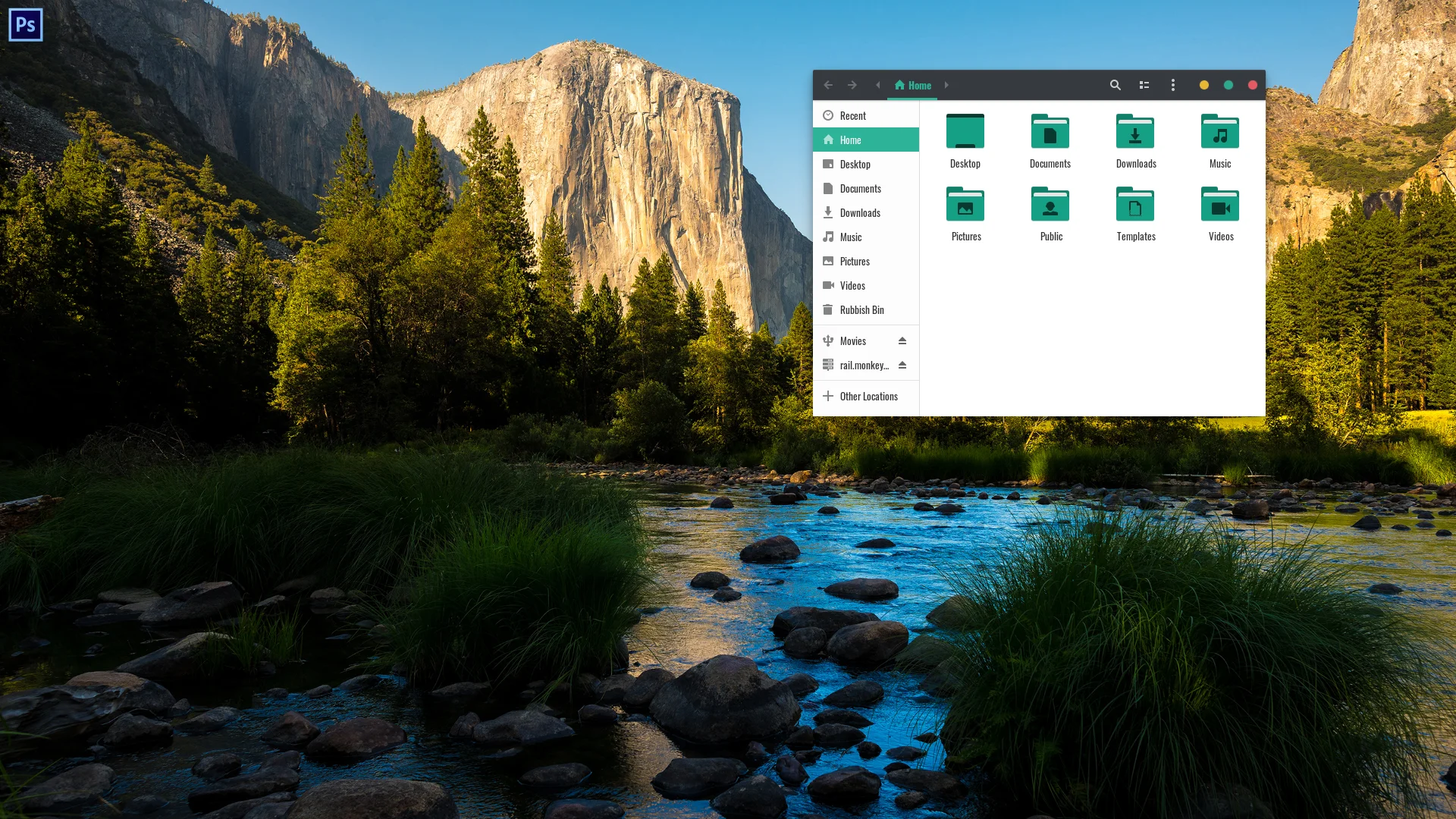Image resolution: width=1456 pixels, height=819 pixels.
Task: Select Downloads in the sidebar
Action: 866,212
